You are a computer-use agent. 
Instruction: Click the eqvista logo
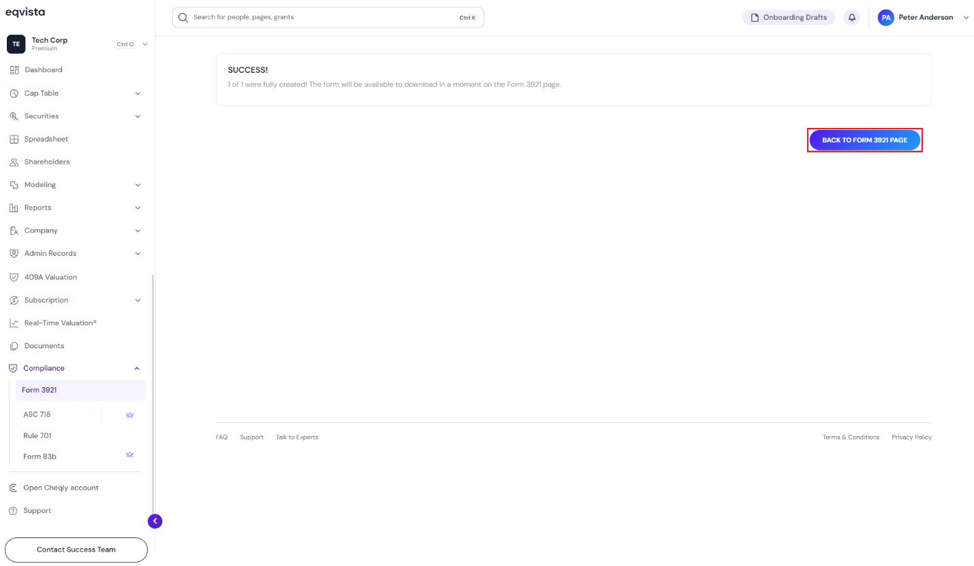(x=25, y=12)
